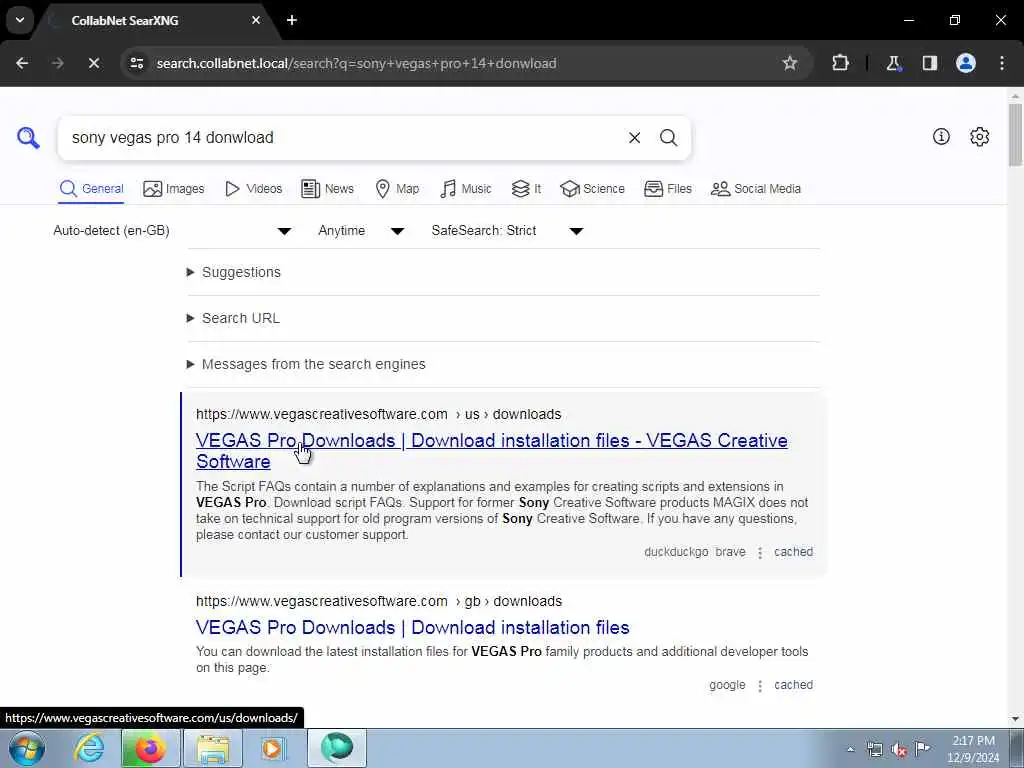Switch to the Map tab
Screen dimensions: 1024x768
coord(397,189)
